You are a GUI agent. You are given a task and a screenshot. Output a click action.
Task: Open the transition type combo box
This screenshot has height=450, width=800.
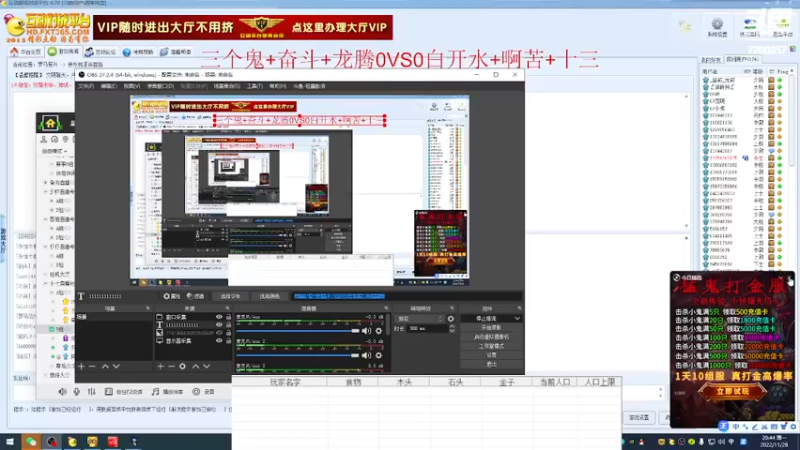[x=420, y=319]
